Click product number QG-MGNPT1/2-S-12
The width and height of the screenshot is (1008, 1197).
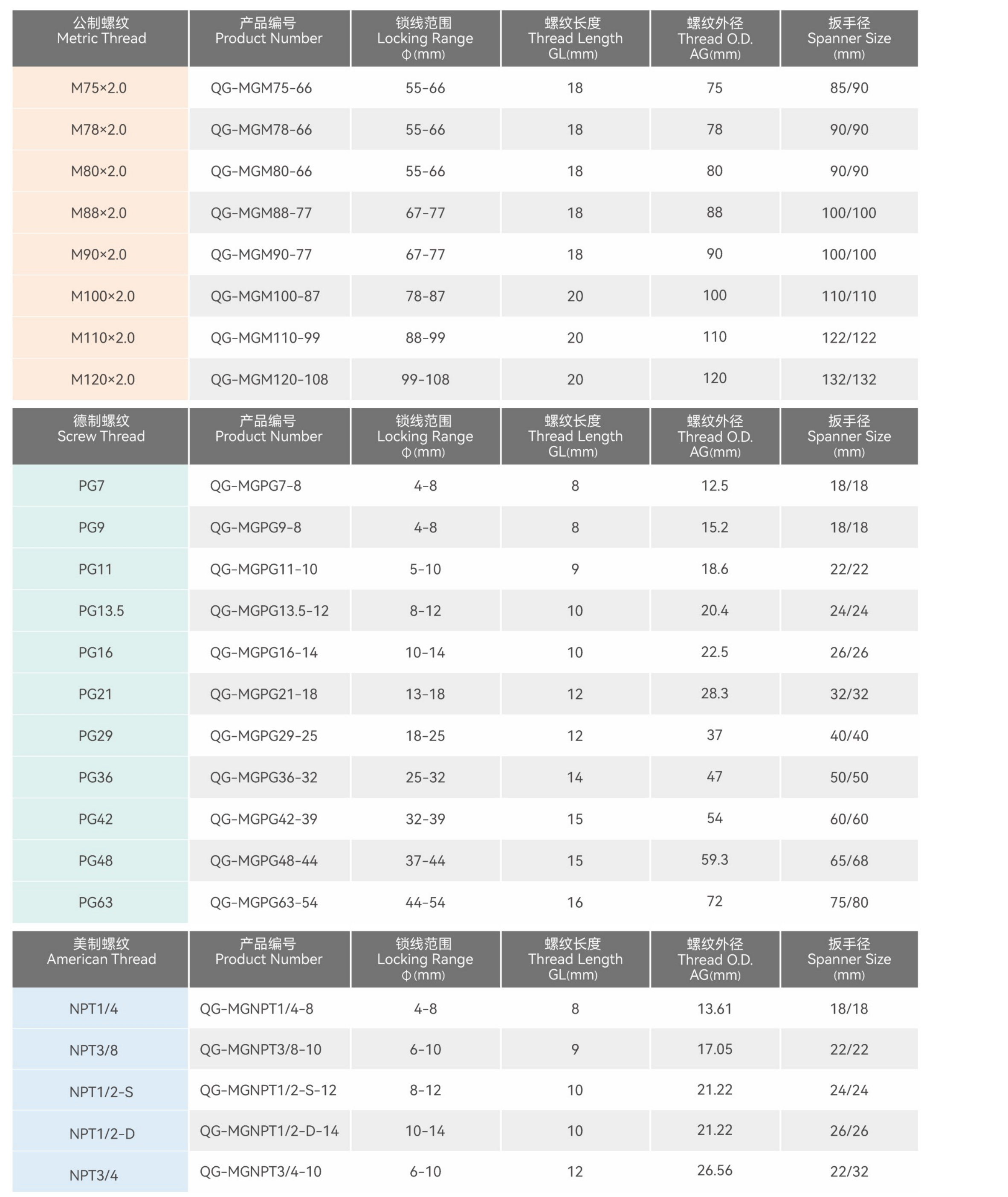(x=268, y=1090)
